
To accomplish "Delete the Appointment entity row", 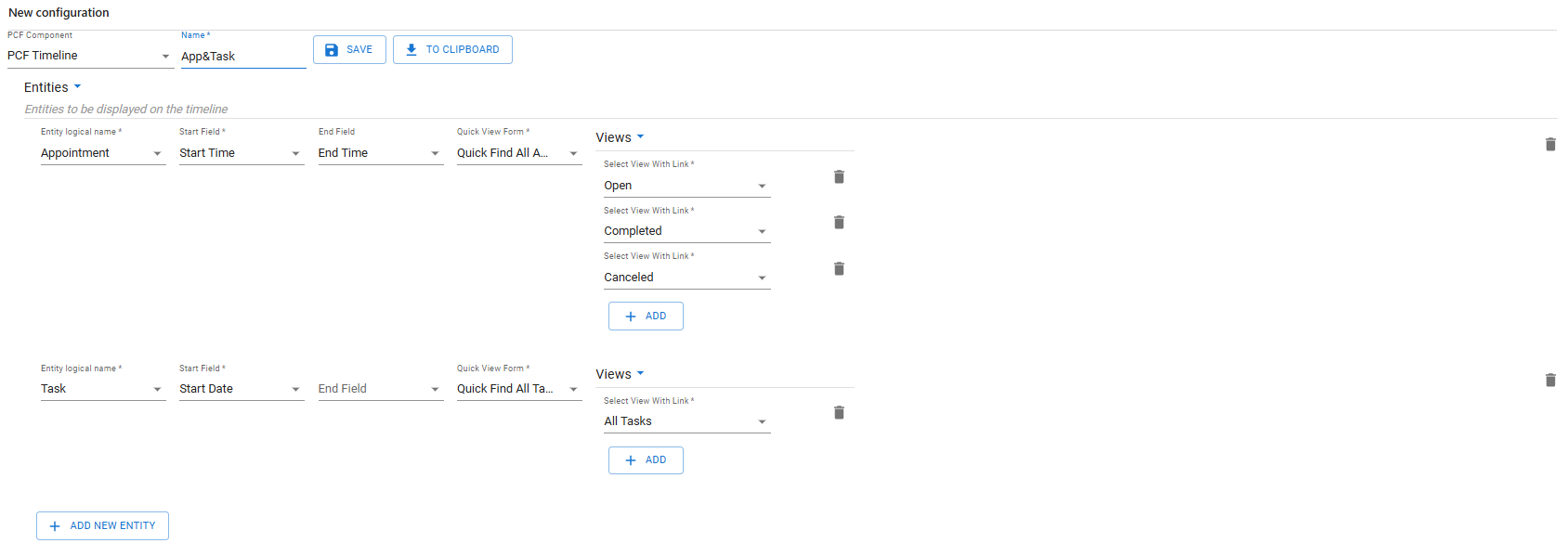I will click(1549, 145).
